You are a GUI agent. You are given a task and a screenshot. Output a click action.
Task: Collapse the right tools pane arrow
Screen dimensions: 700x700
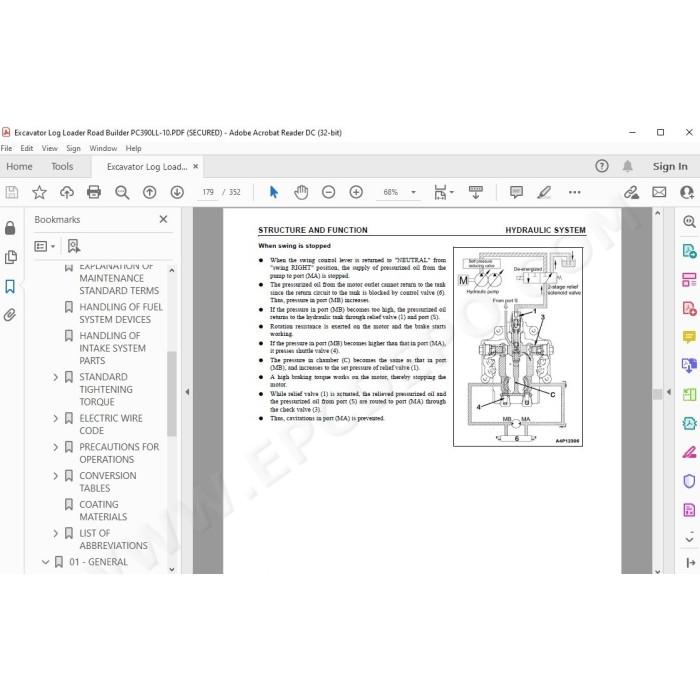[x=669, y=392]
